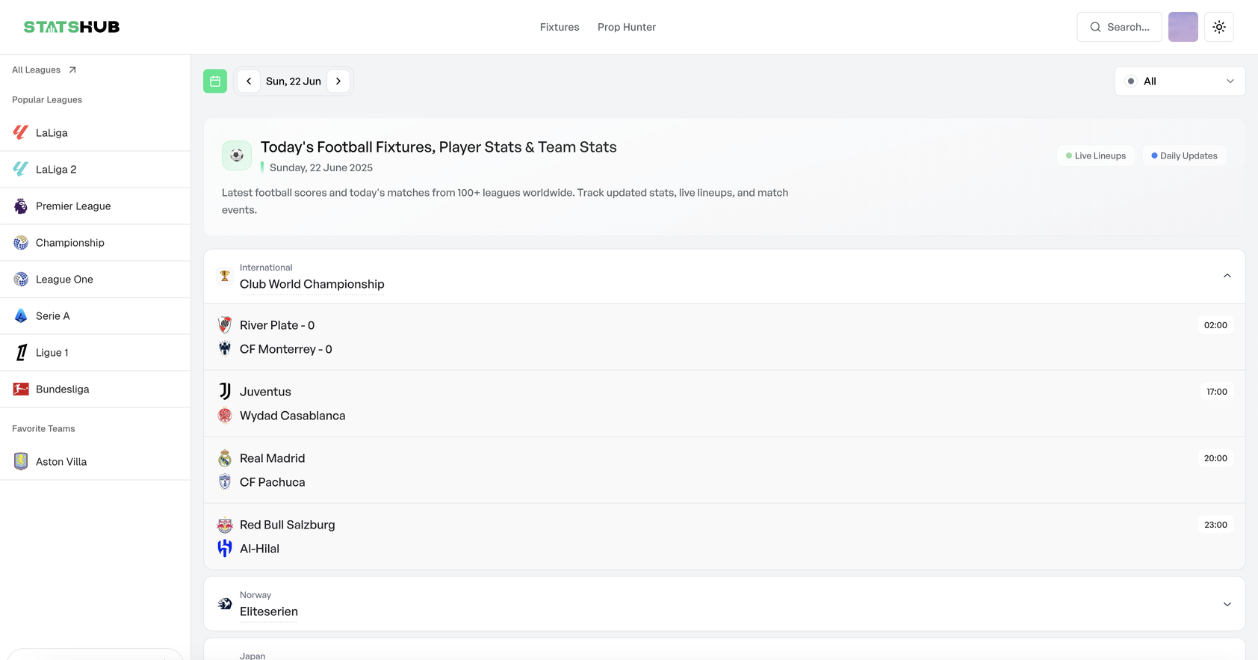Click the Real Madrid crest
The width and height of the screenshot is (1258, 660).
(225, 458)
